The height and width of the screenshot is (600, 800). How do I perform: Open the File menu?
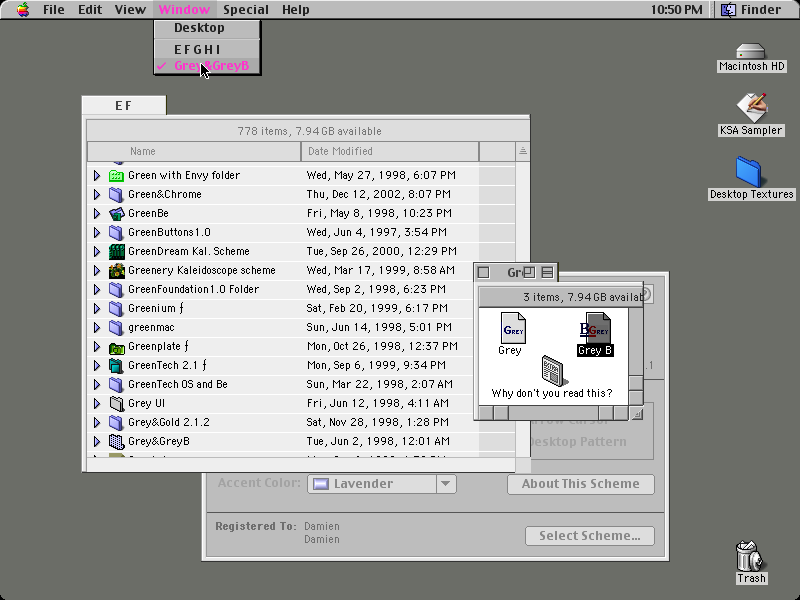click(54, 10)
